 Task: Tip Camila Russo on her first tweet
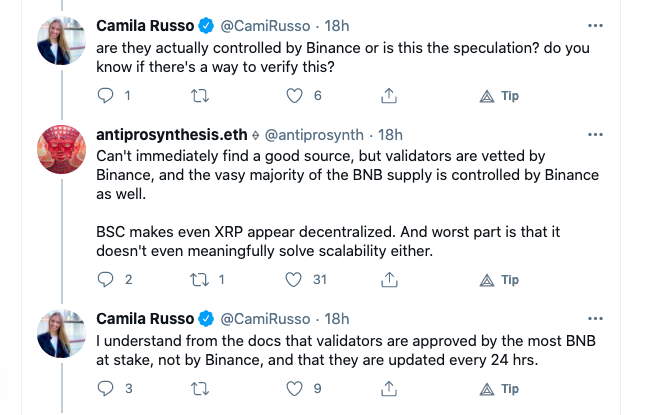point(499,96)
